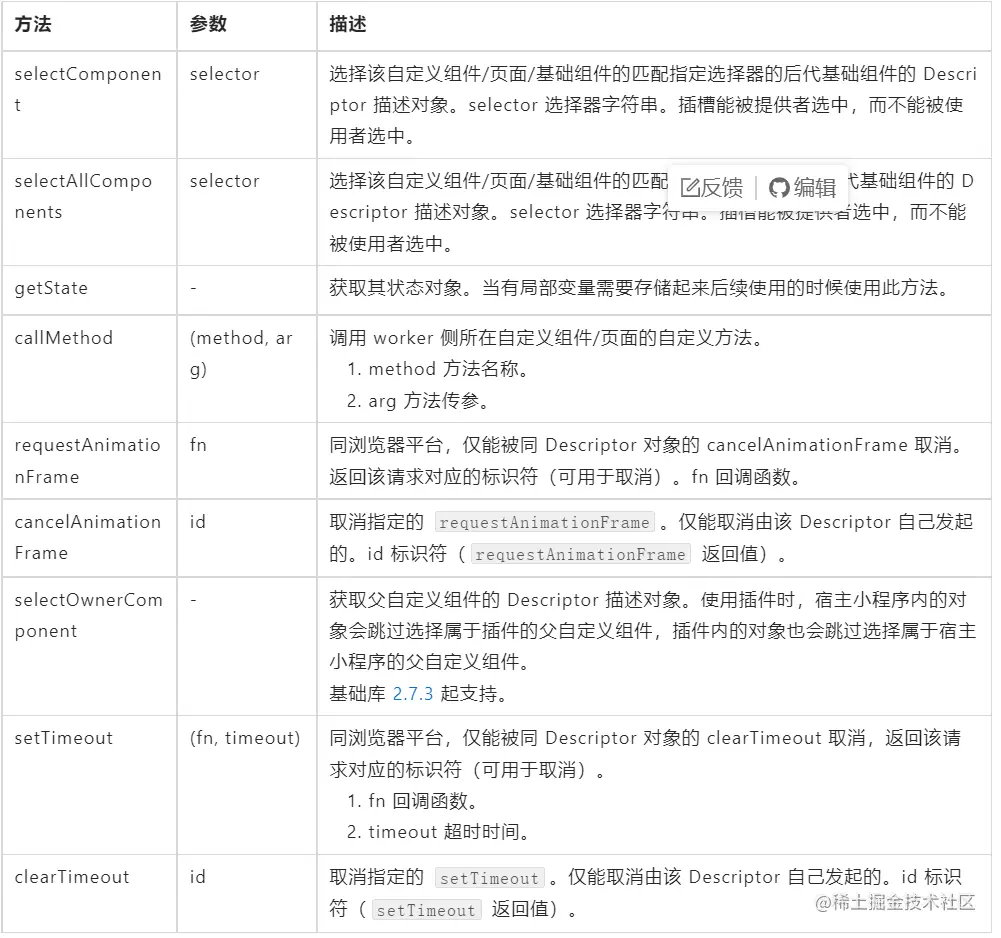
Task: Click the setTimeout code tag before 返回值
Action: click(426, 911)
